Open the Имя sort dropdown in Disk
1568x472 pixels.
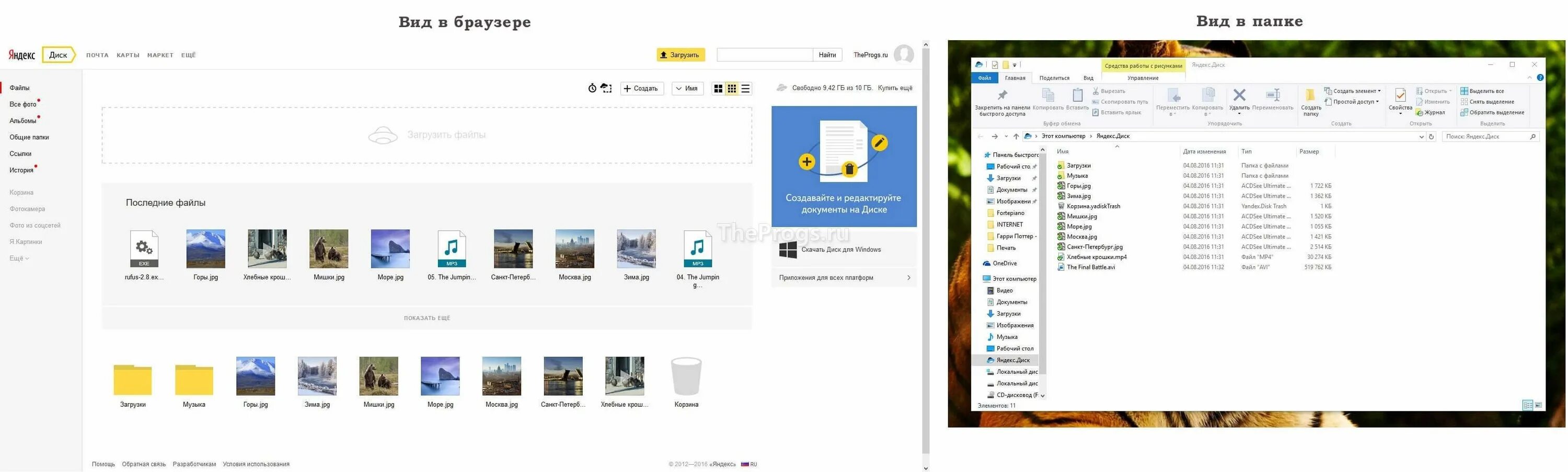(x=688, y=88)
